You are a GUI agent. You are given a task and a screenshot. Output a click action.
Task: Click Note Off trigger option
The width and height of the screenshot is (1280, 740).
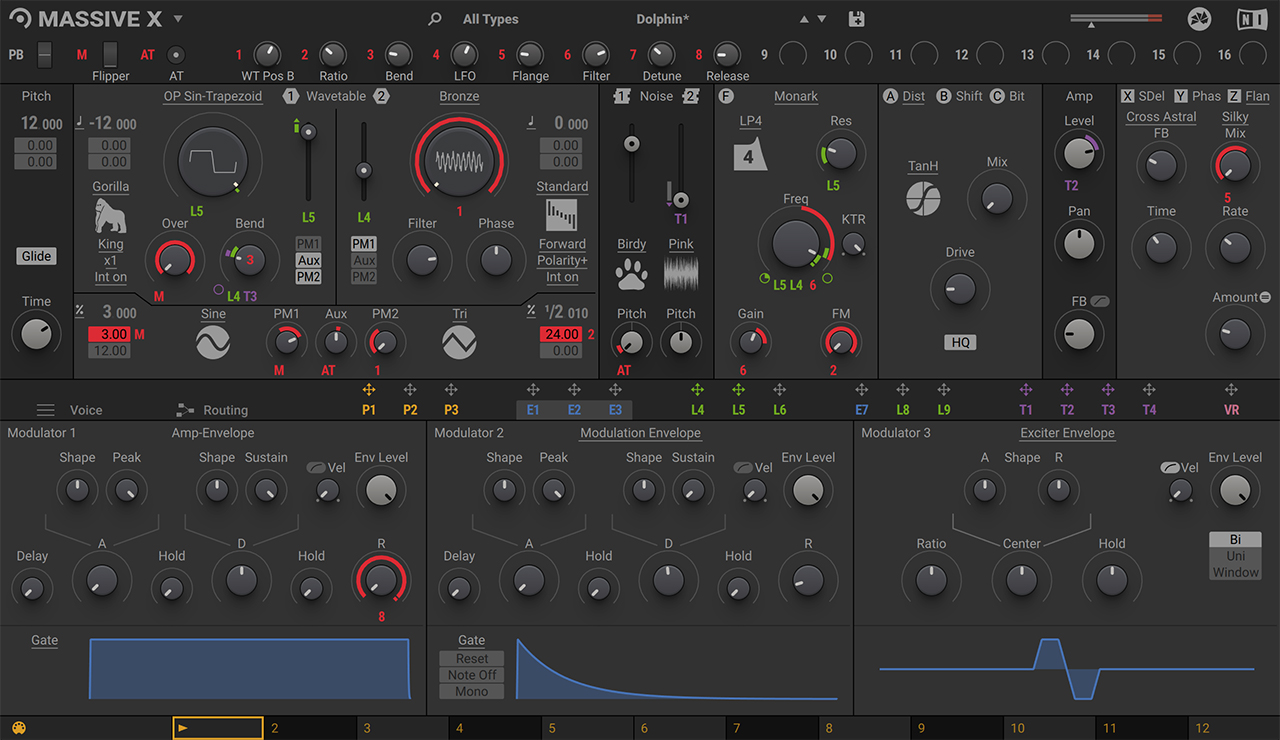tap(472, 675)
